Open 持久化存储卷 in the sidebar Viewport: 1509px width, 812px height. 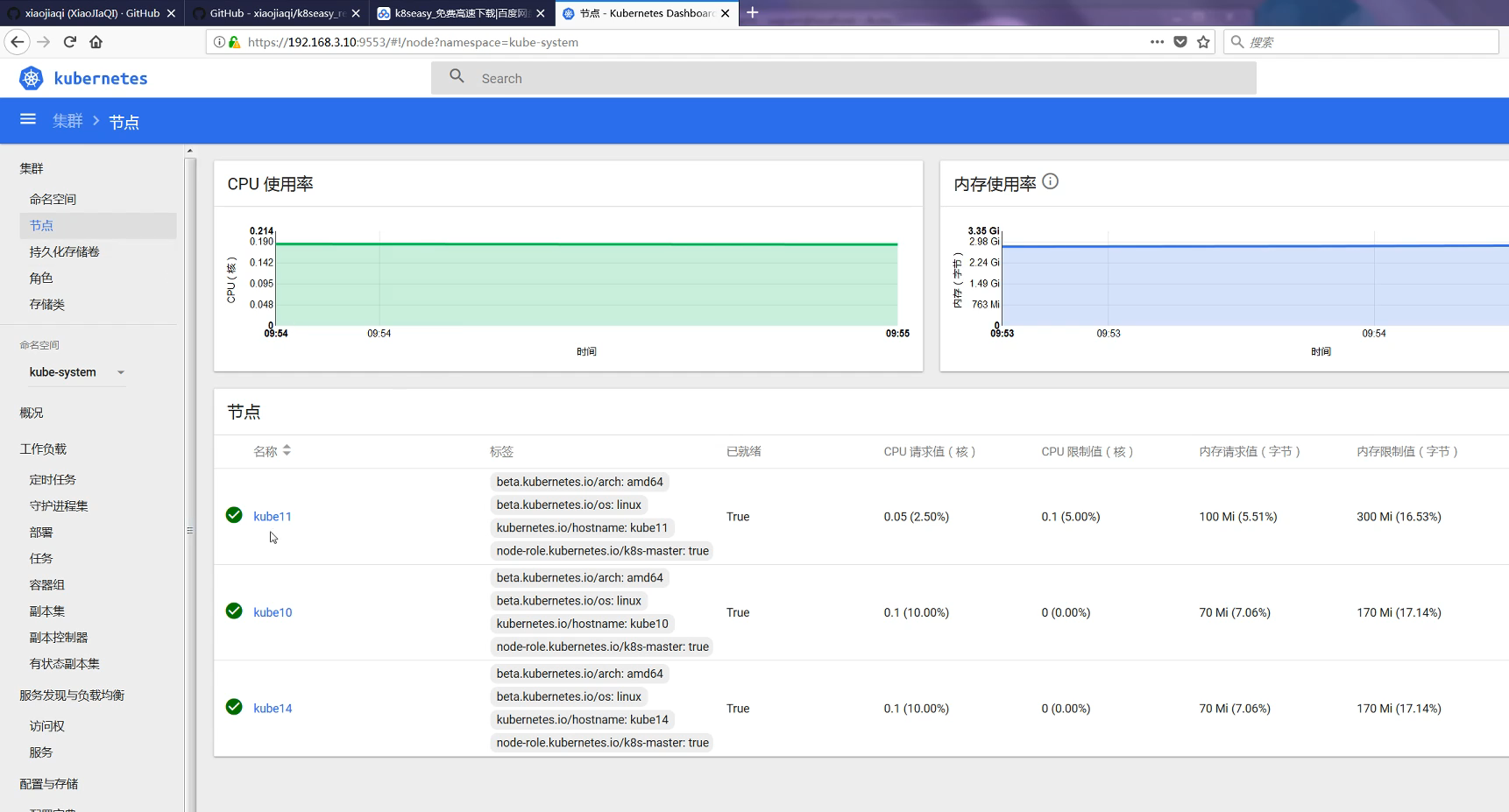pos(64,251)
